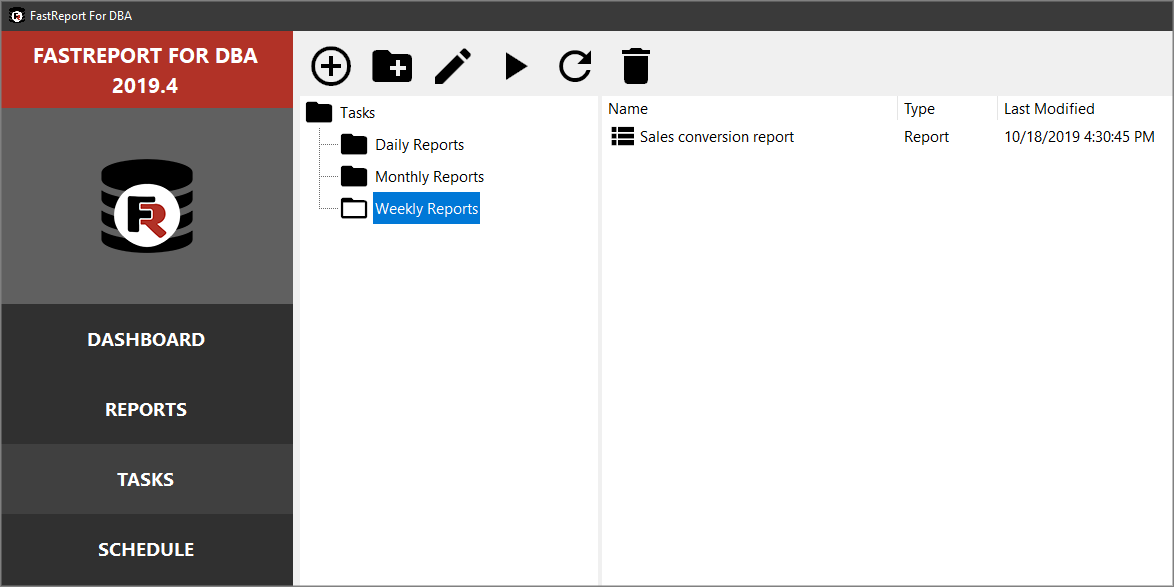The image size is (1174, 587).
Task: Create a new item with the plus icon
Action: coord(330,66)
